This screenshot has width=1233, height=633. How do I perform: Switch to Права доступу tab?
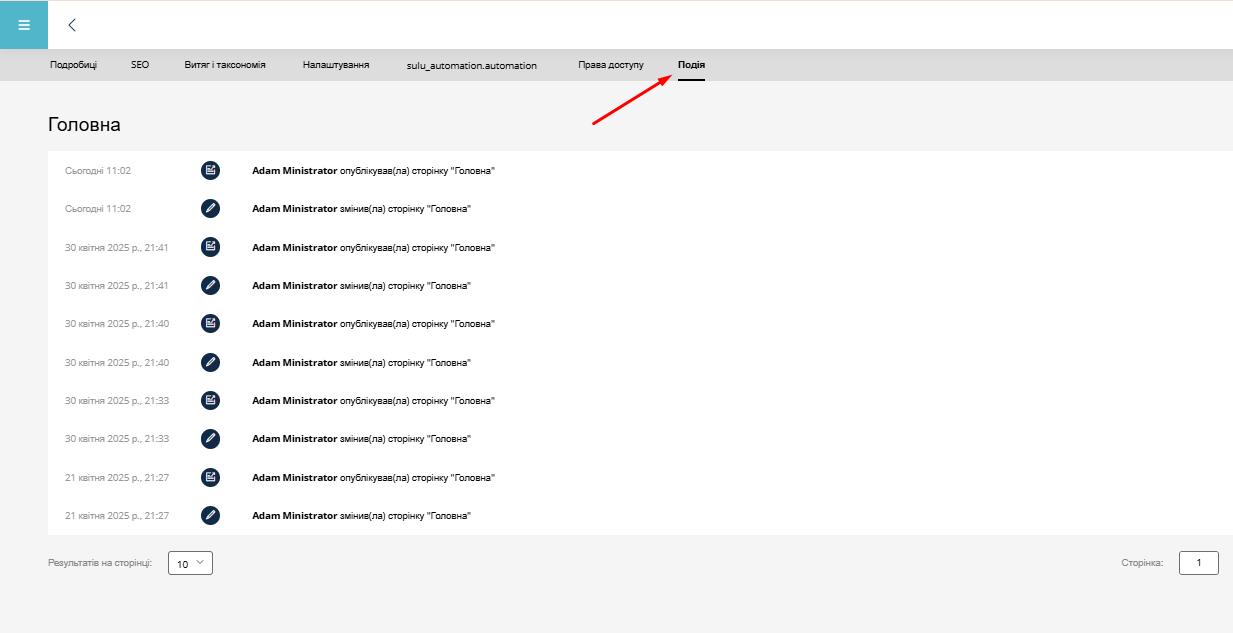[x=611, y=65]
